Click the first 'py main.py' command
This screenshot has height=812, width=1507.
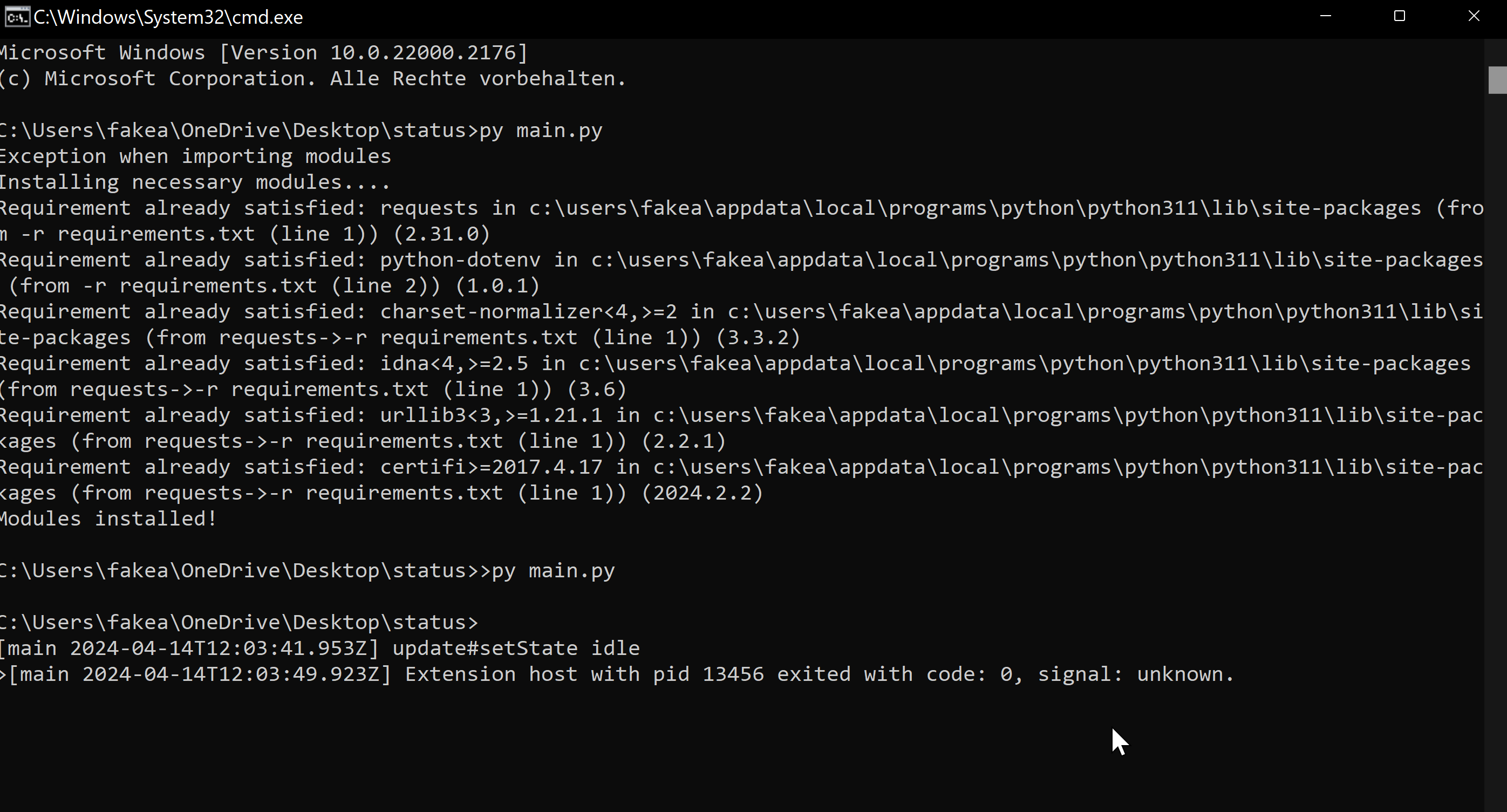(x=541, y=131)
